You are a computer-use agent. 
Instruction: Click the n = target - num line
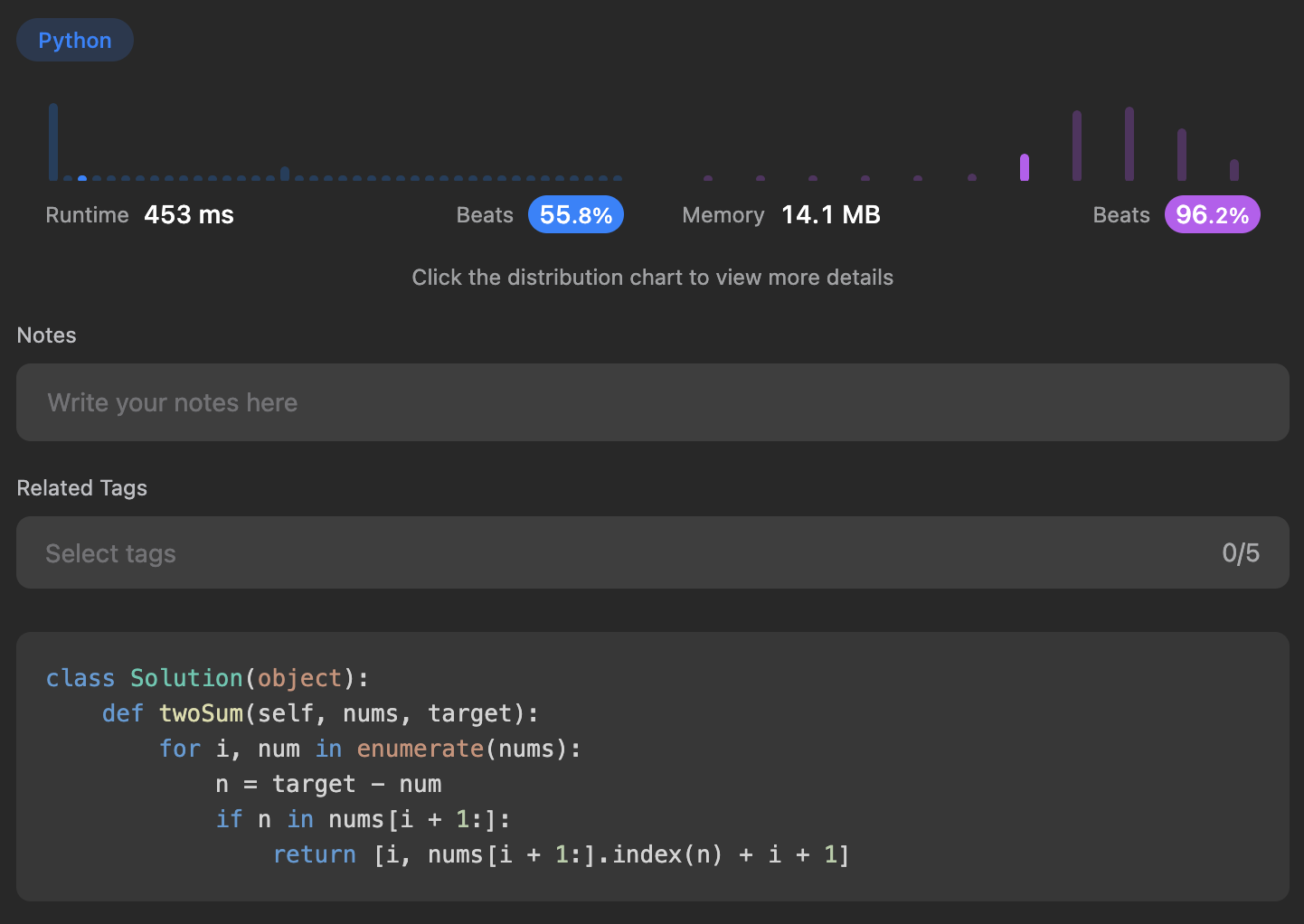pyautogui.click(x=329, y=784)
